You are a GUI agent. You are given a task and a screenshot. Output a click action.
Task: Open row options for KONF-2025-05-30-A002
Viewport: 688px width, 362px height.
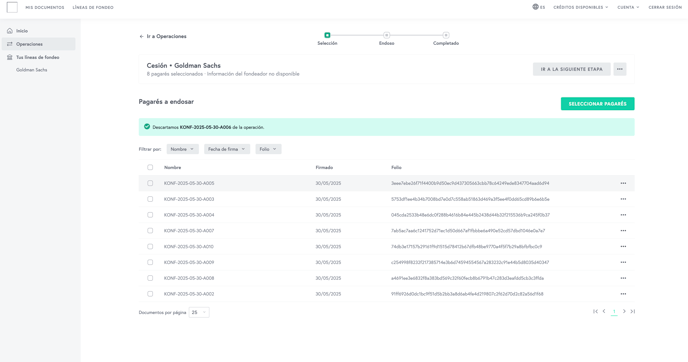[623, 294]
